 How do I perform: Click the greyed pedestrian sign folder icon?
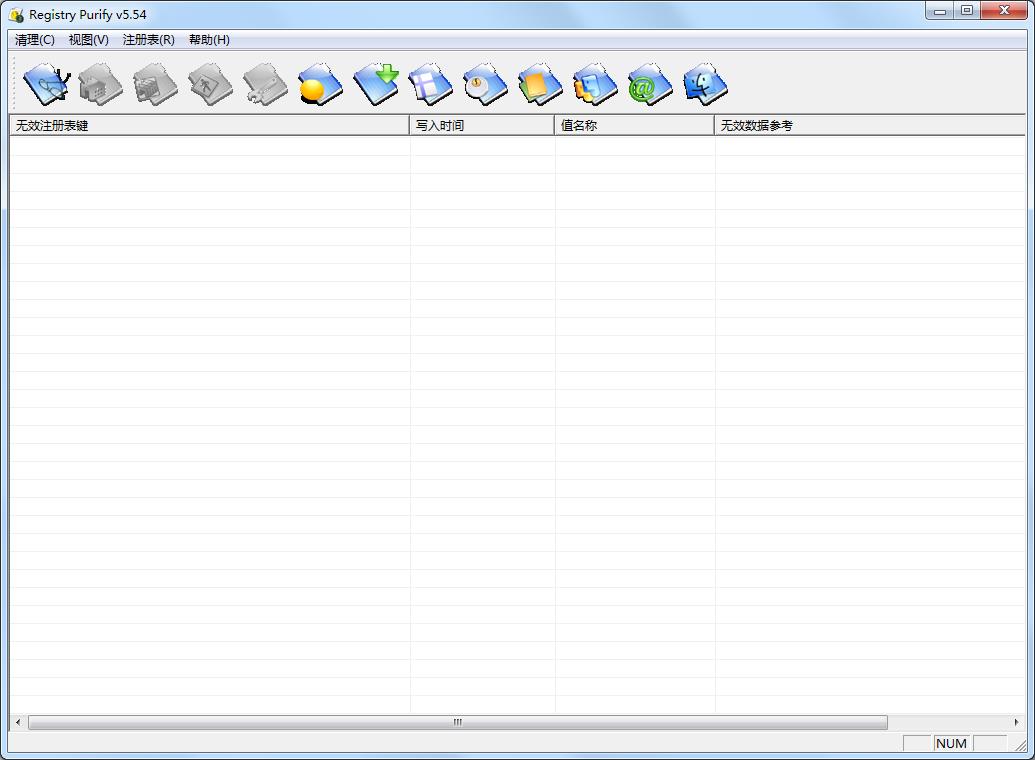pyautogui.click(x=211, y=85)
